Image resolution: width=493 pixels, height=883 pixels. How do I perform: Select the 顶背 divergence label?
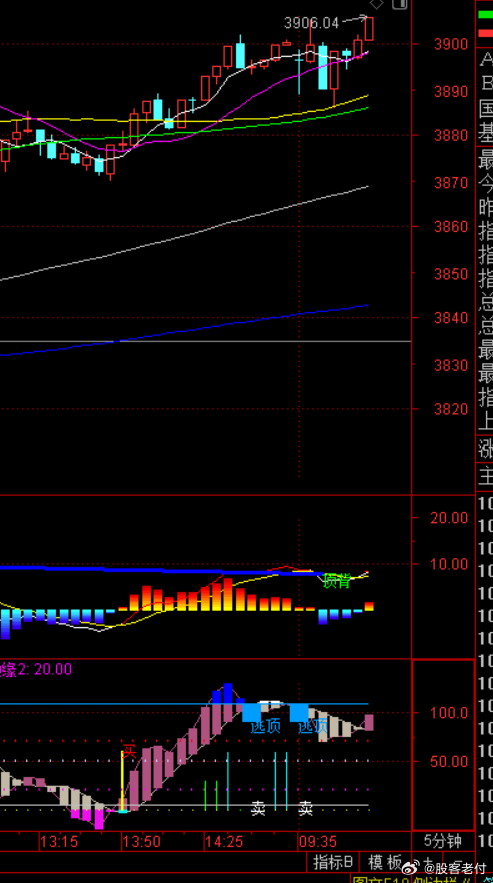[336, 581]
